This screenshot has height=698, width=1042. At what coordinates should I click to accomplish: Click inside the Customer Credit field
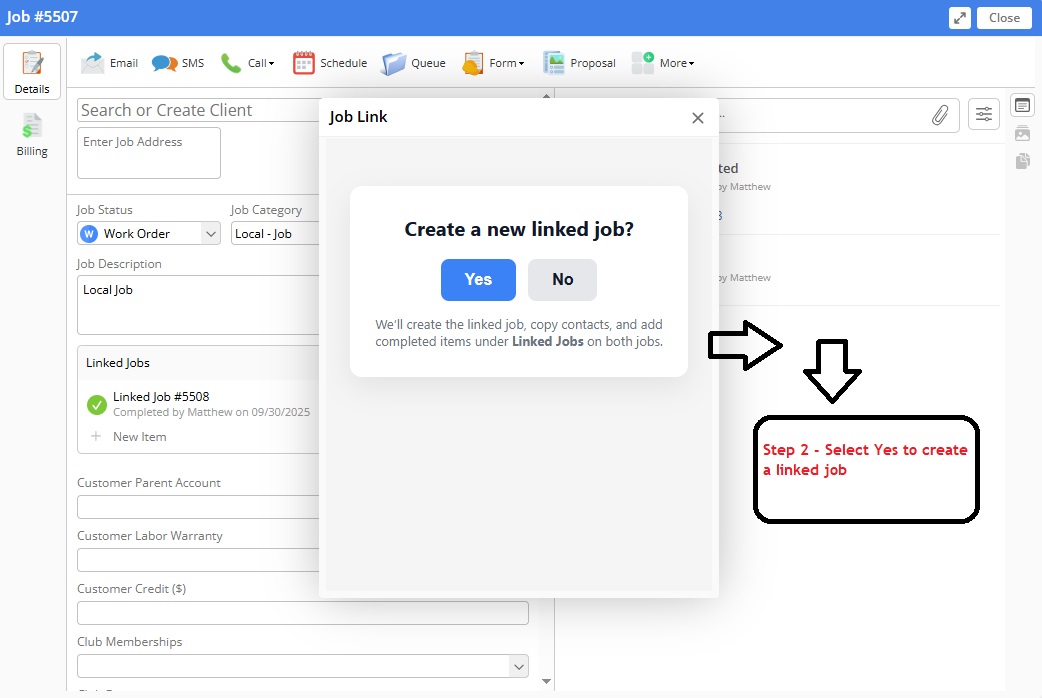(x=300, y=613)
